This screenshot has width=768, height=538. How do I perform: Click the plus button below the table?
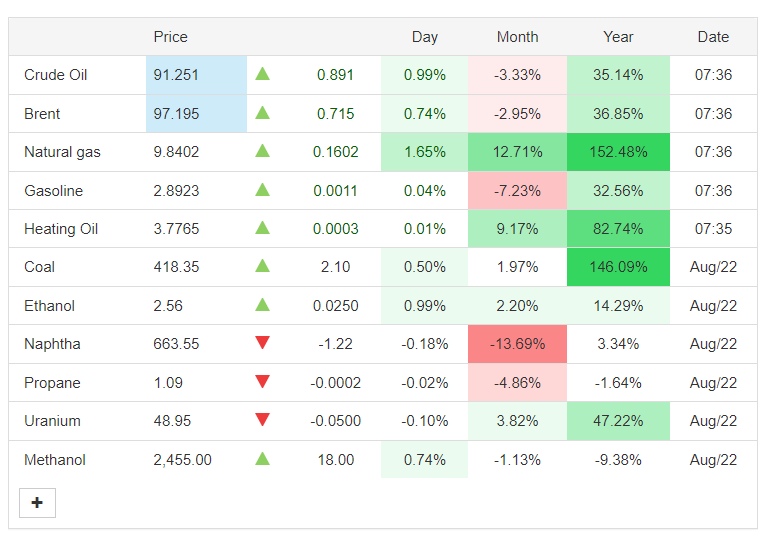tap(37, 503)
